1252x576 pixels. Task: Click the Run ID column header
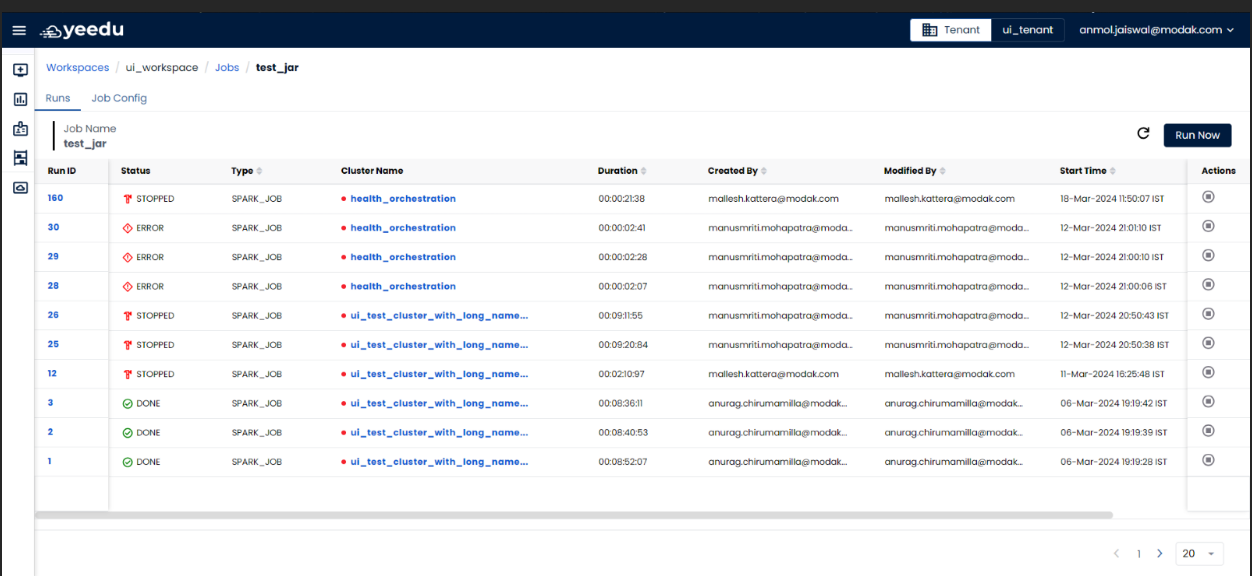[62, 171]
